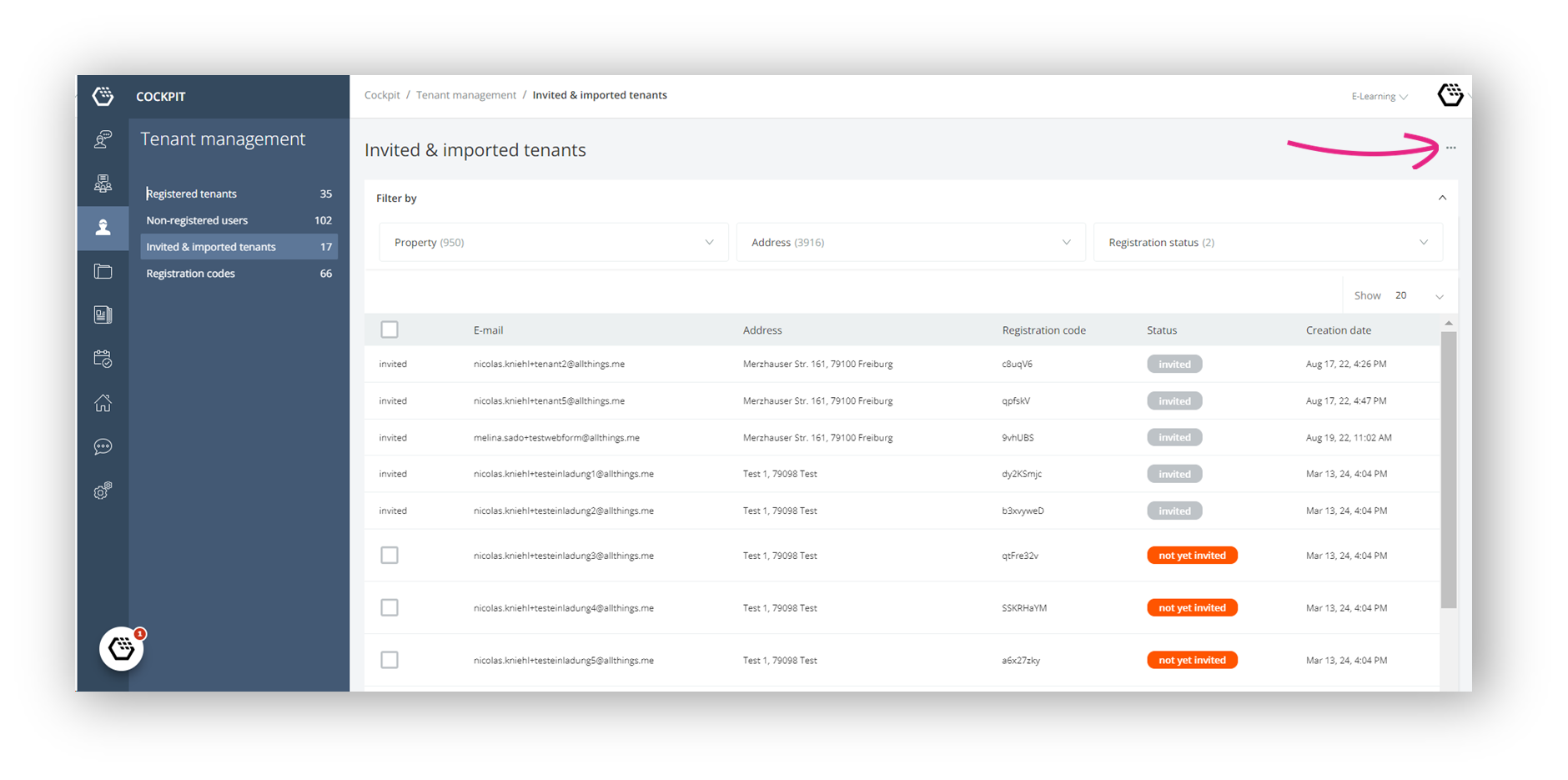Viewport: 1568px width, 780px height.
Task: Click registration code dy2KSmjc
Action: coord(1022,474)
